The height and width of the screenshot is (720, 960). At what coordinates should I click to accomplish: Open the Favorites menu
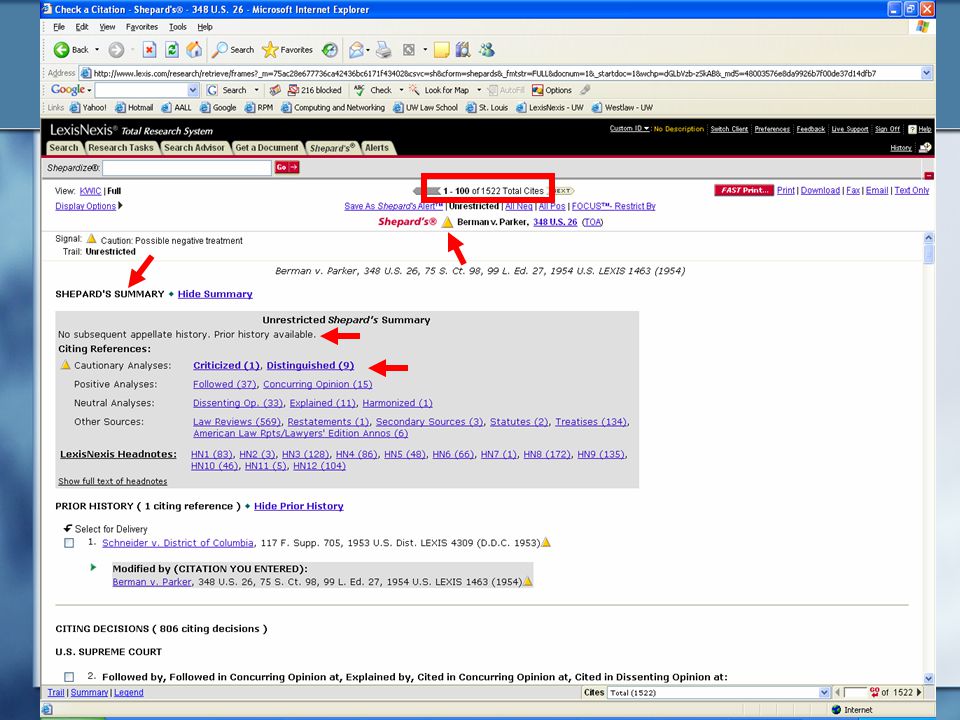141,27
